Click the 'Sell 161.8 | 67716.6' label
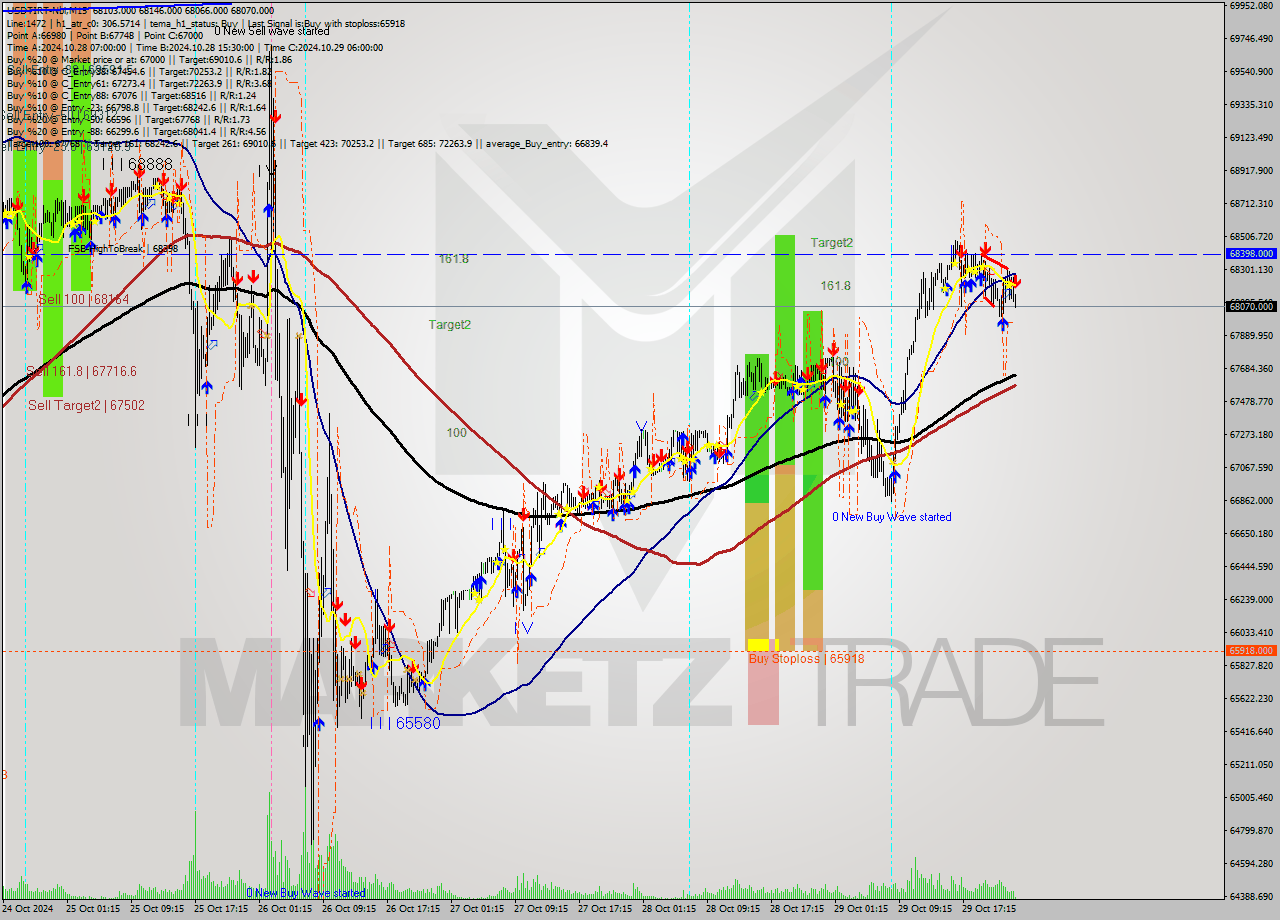Viewport: 1280px width, 920px height. 81,371
